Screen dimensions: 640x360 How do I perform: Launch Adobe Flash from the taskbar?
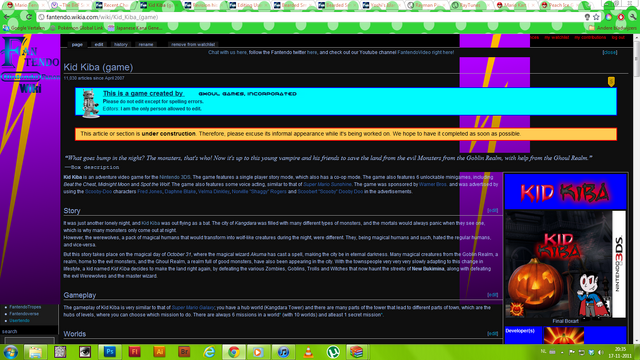(134, 352)
